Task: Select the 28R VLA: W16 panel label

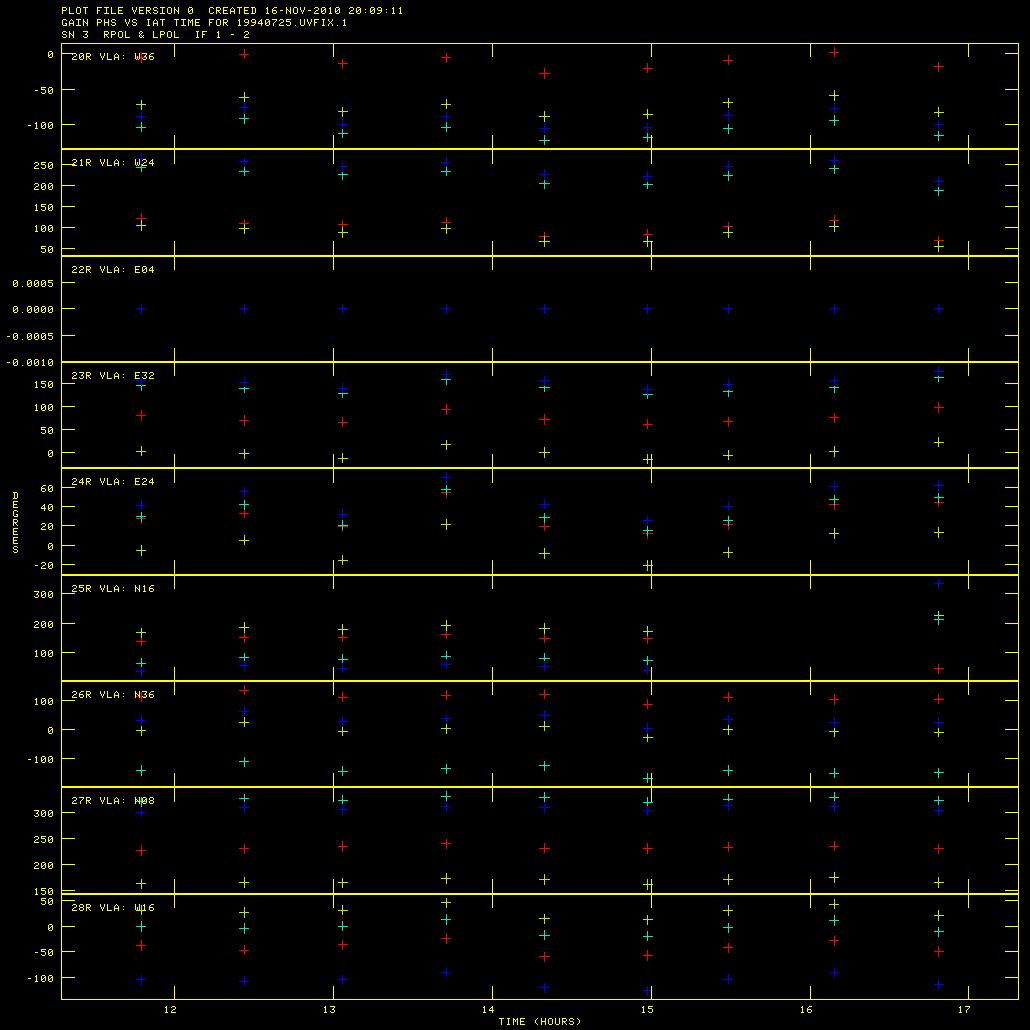Action: (x=112, y=908)
